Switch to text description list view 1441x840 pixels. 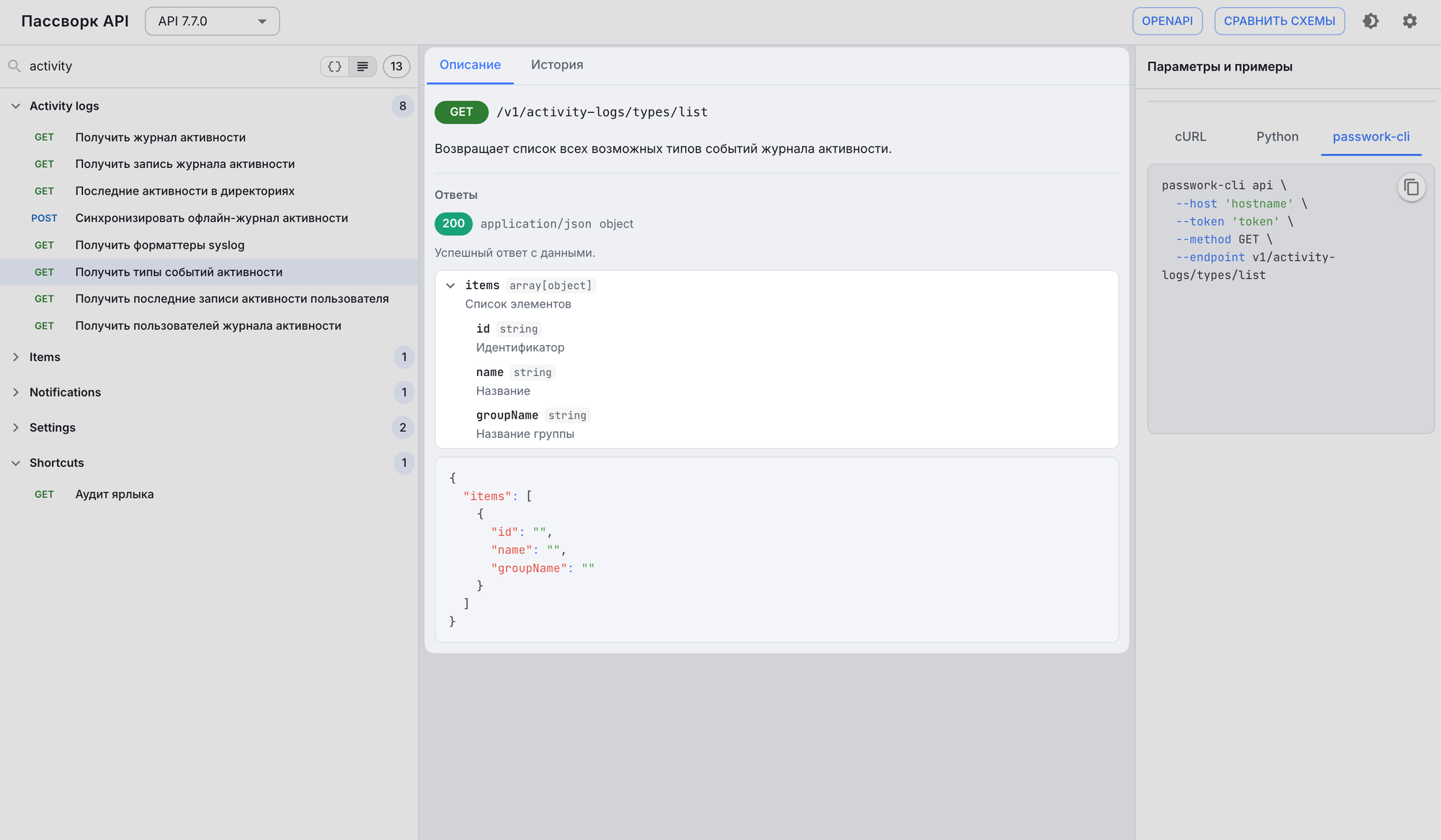tap(362, 66)
